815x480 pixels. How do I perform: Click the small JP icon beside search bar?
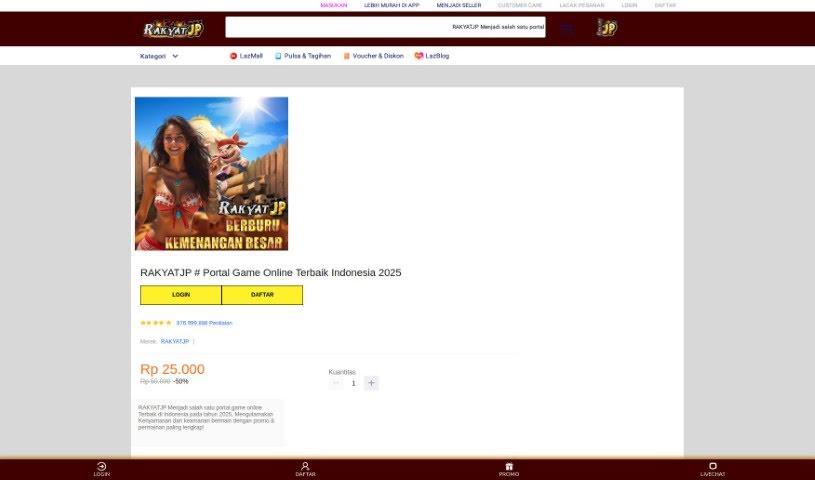point(606,28)
